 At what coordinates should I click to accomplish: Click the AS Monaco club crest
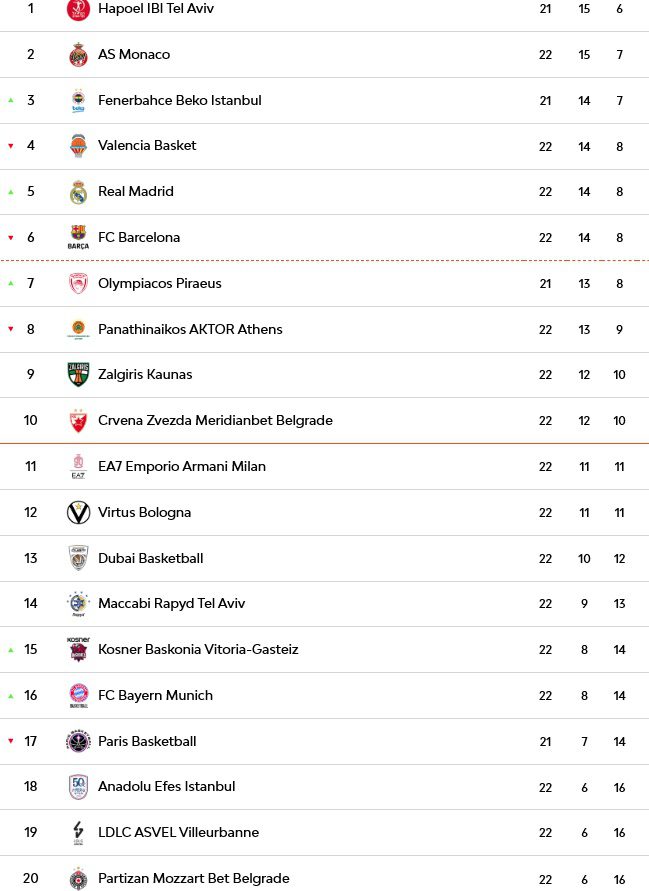tap(78, 55)
